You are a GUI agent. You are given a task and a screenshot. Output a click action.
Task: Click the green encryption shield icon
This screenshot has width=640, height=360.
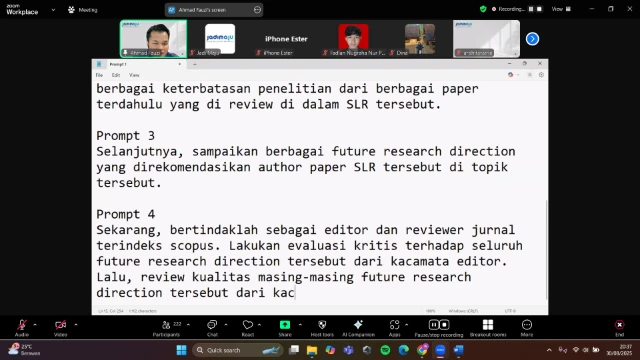point(483,9)
